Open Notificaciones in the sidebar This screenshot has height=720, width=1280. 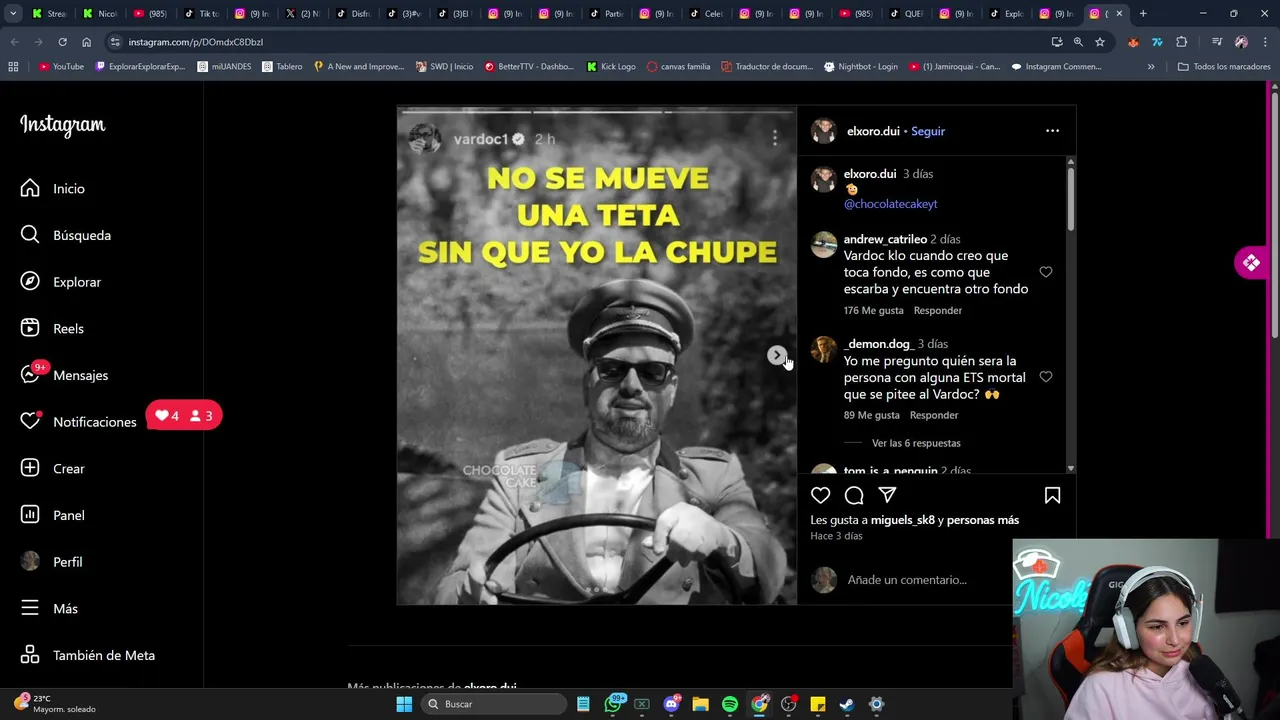pos(78,422)
